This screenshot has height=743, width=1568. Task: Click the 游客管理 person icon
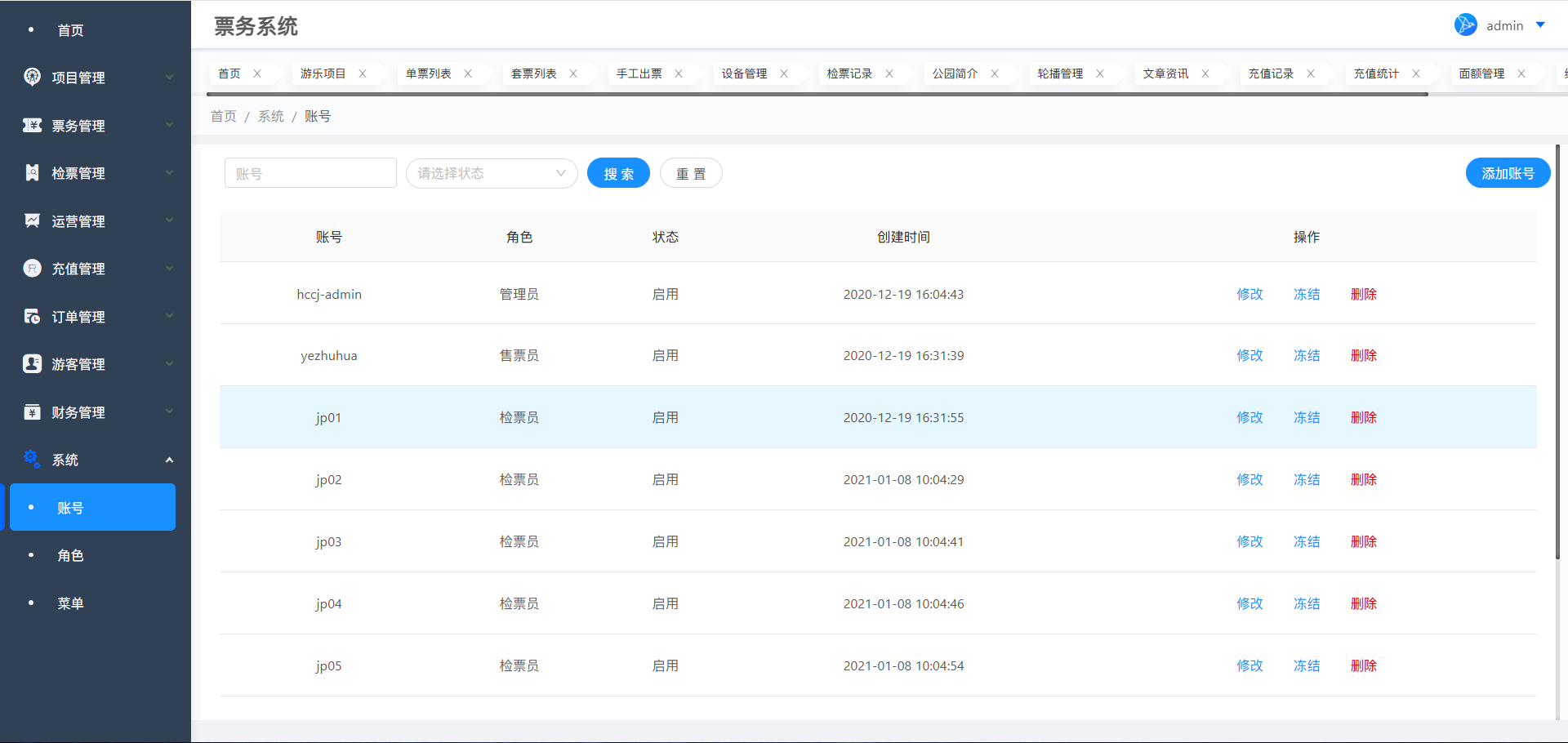point(32,363)
